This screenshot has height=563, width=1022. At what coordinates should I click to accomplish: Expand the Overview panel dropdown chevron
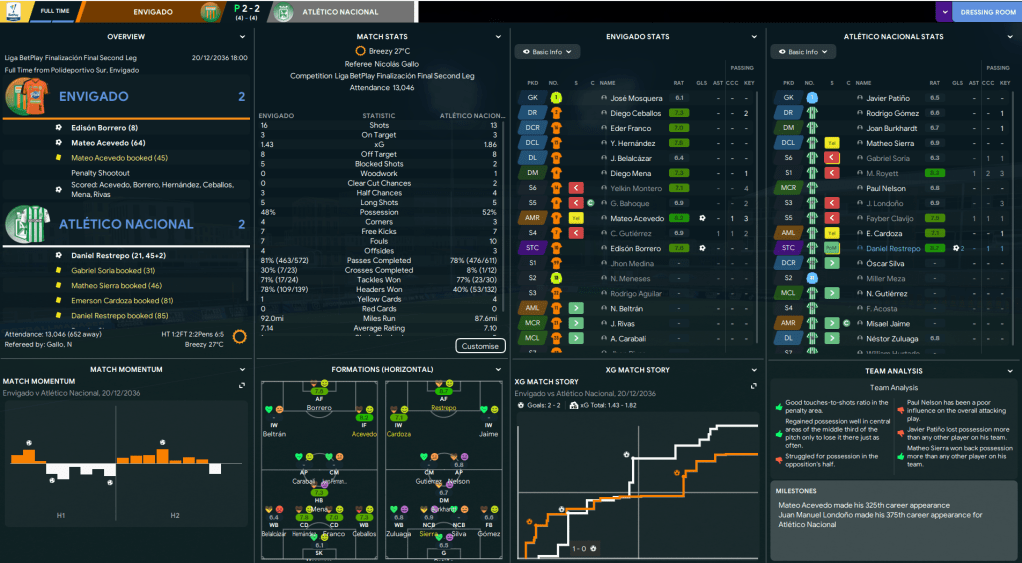242,37
